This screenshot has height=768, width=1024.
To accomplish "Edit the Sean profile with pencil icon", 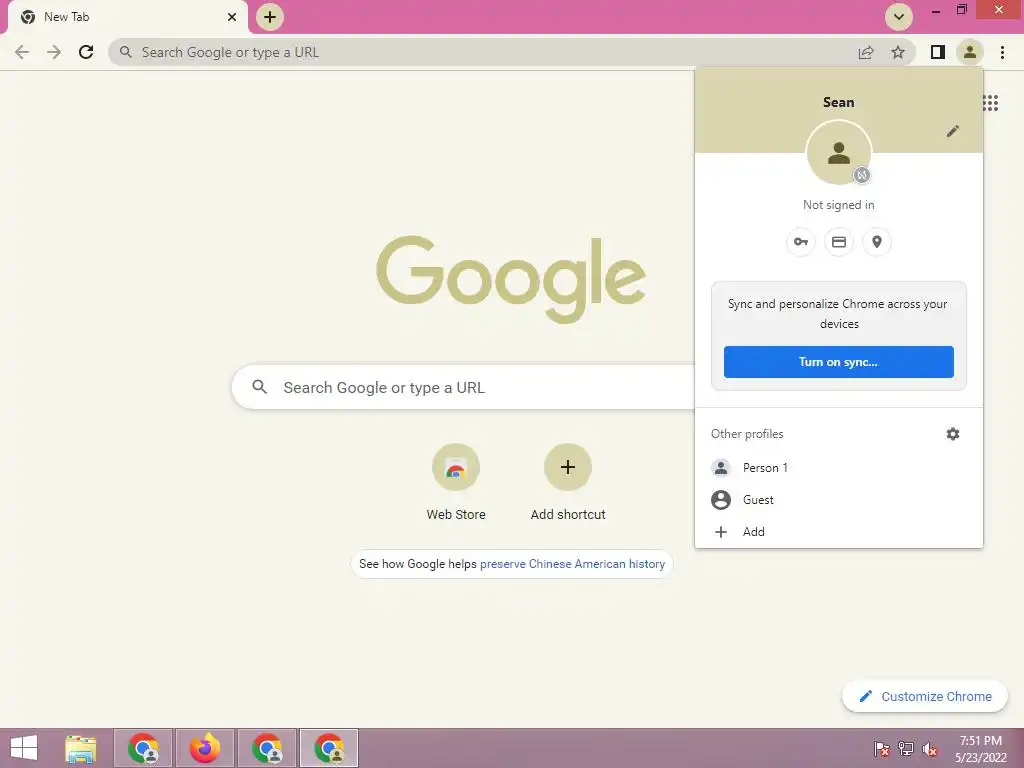I will click(953, 131).
